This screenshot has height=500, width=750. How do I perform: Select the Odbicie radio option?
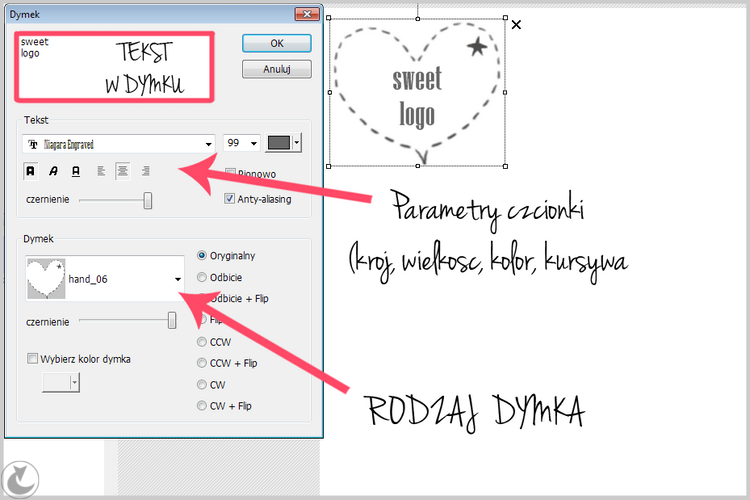pos(202,277)
